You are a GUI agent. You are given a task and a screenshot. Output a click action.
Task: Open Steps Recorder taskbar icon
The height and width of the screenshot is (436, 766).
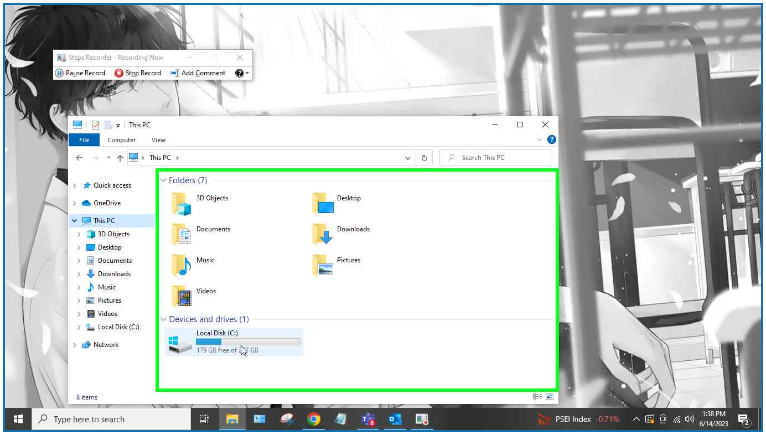point(422,419)
